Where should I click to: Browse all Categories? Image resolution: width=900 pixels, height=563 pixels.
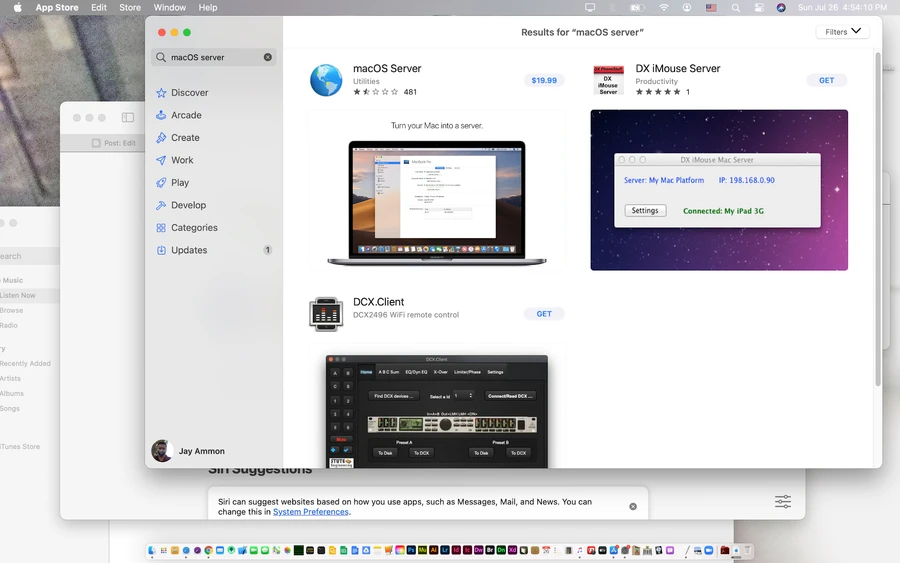coord(194,227)
